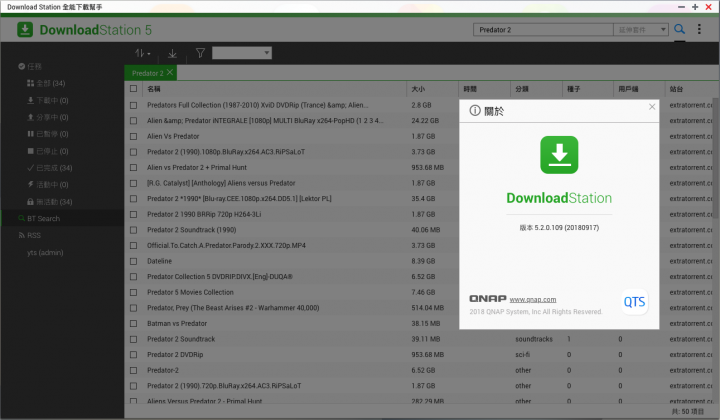Check Alien vs Predator 2 + Primal Hunt

click(133, 168)
